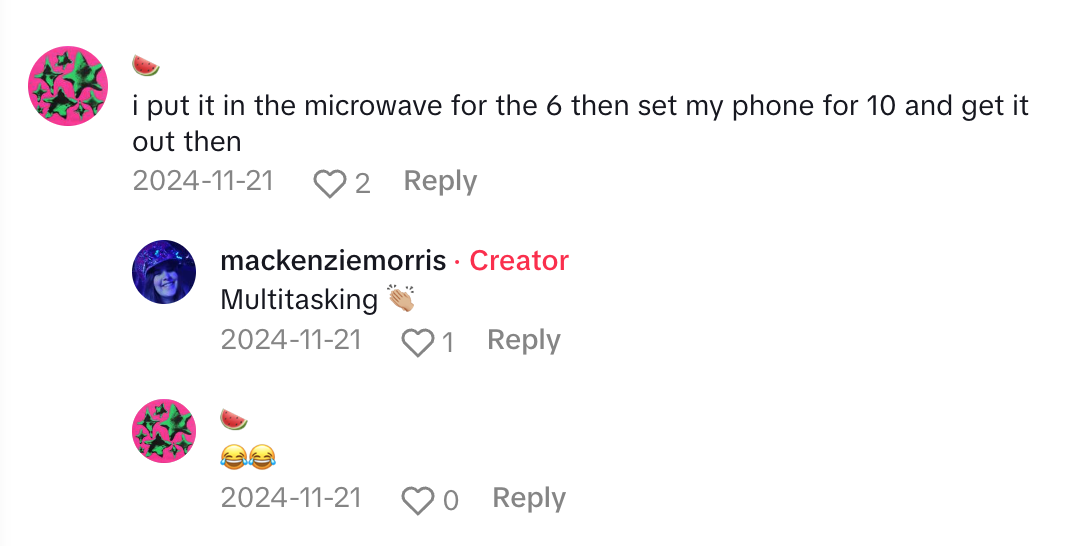Viewport: 1082px width, 546px height.
Task: Click the date under the Multitasking reply
Action: (291, 340)
